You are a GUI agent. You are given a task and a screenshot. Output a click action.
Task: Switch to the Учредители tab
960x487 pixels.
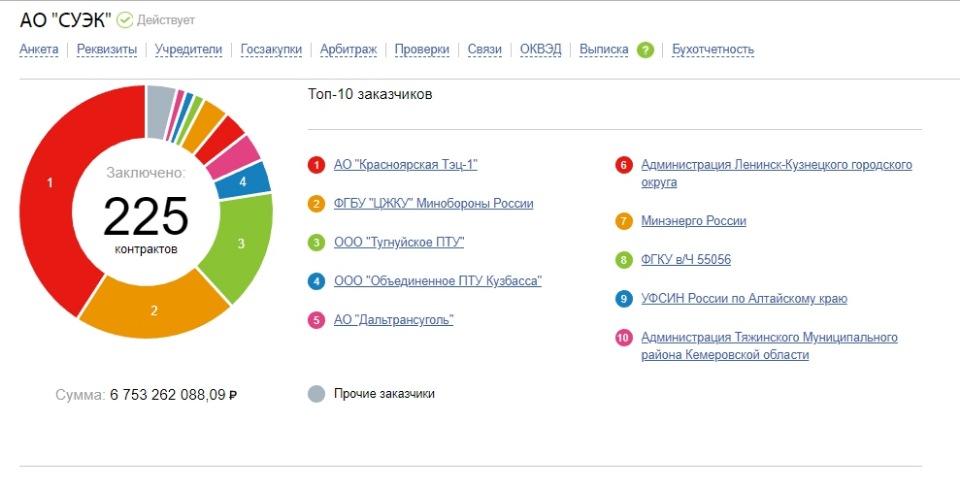tap(189, 50)
